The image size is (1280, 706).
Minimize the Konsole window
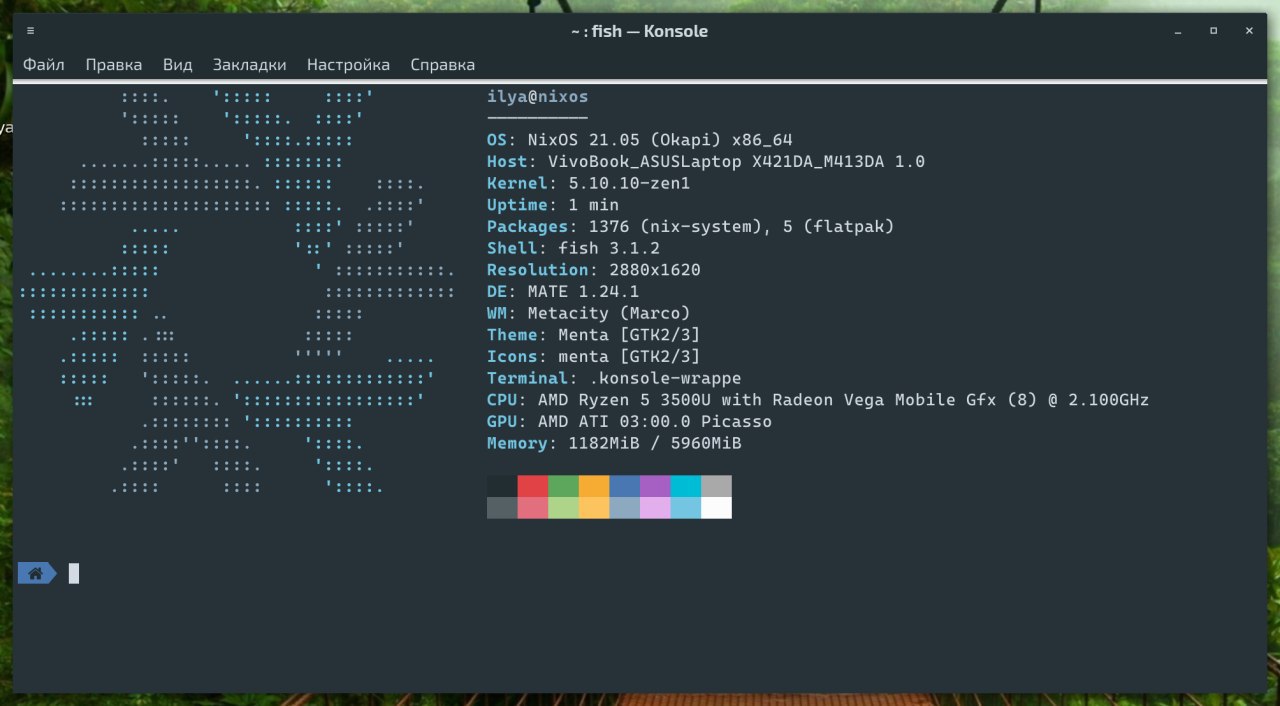1177,31
